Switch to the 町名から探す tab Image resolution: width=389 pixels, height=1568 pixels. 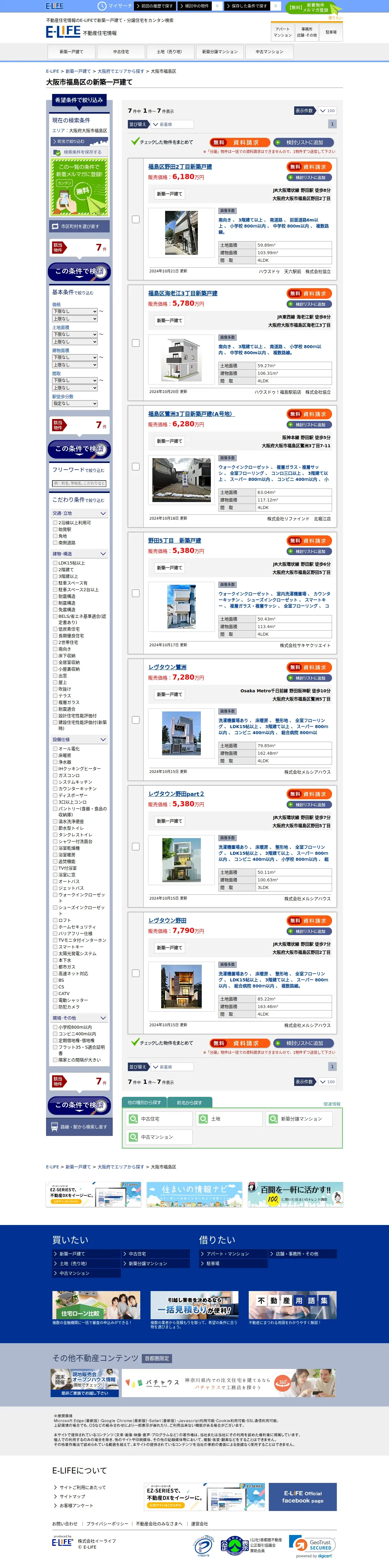click(x=189, y=1102)
